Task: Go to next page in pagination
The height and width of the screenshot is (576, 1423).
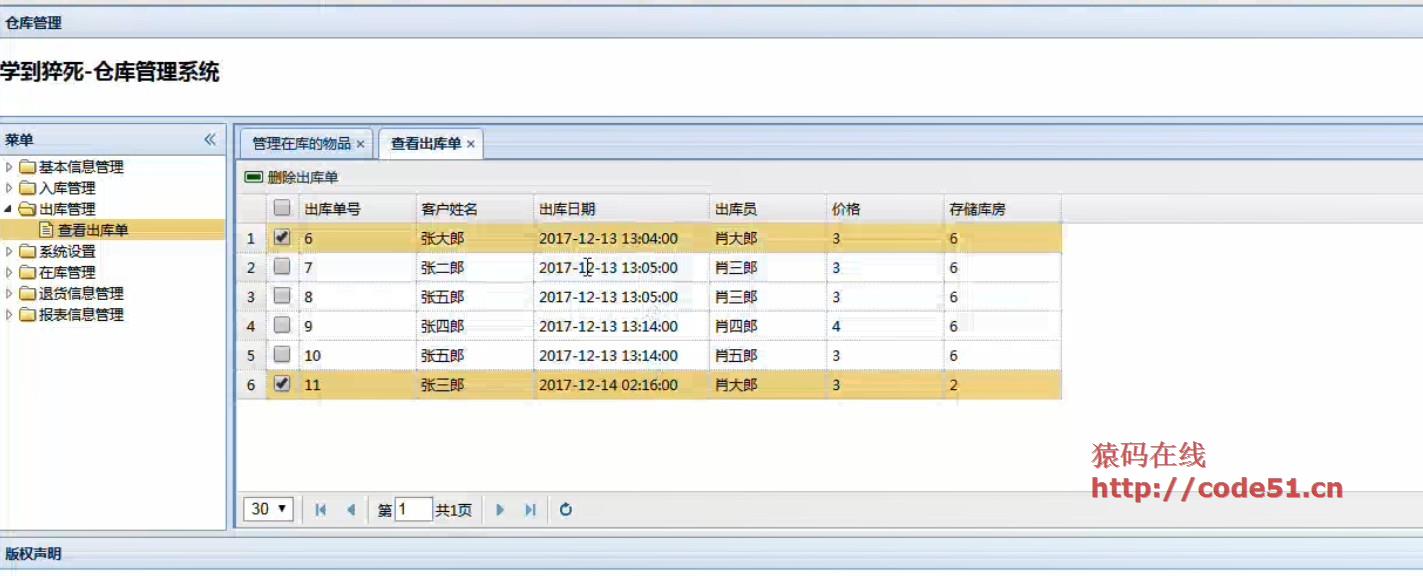Action: pos(500,510)
